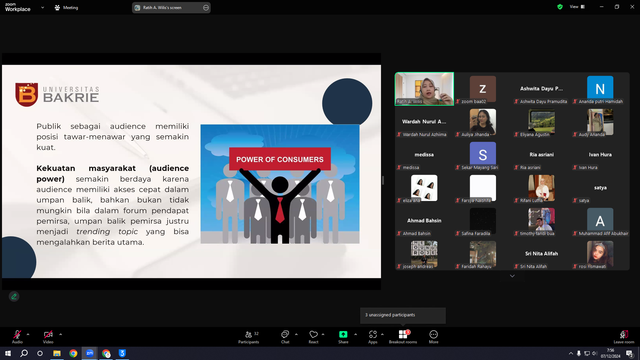The height and width of the screenshot is (360, 640).
Task: Open Windows taskbar search
Action: pyautogui.click(x=24, y=353)
